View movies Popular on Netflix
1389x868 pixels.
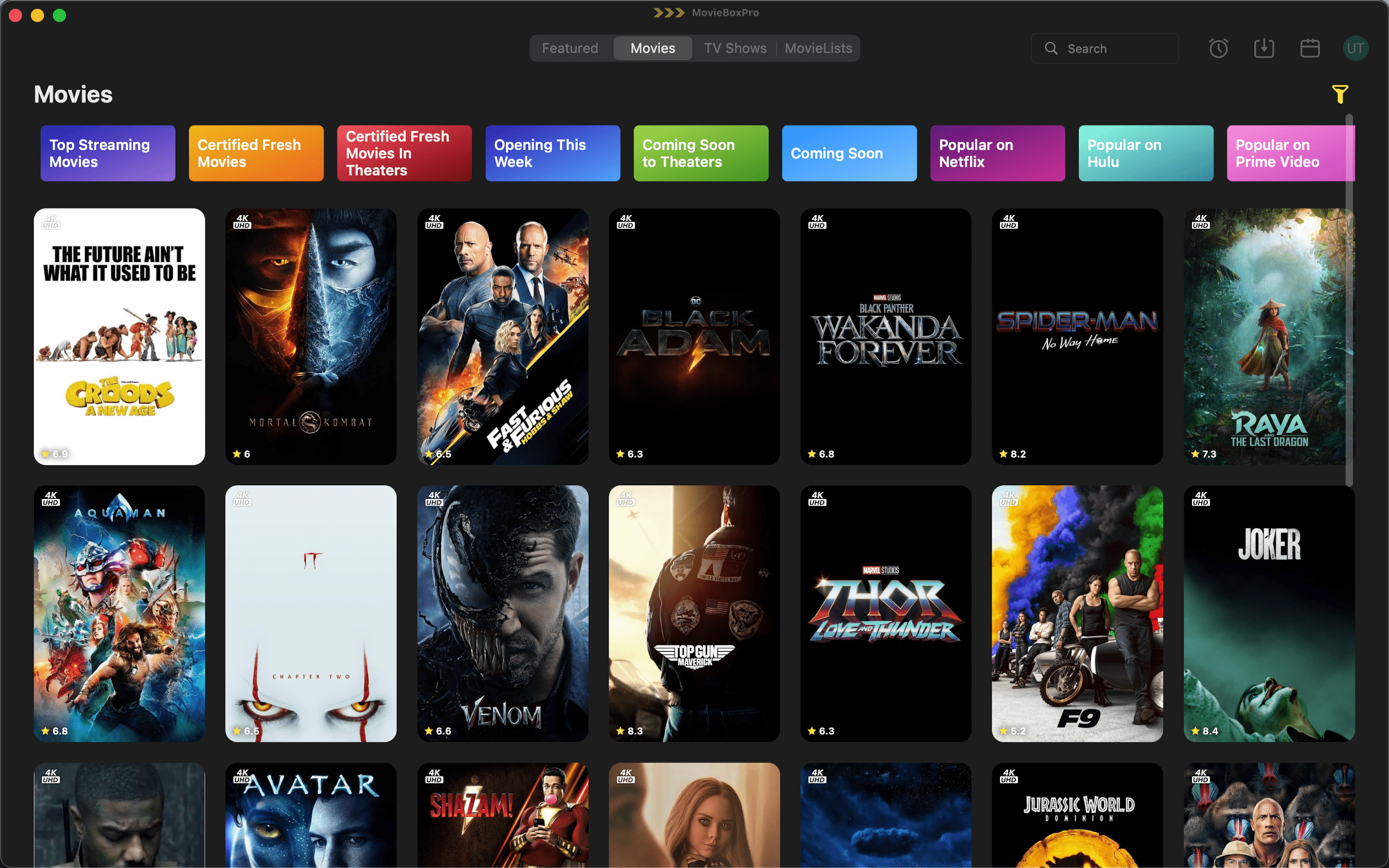997,153
